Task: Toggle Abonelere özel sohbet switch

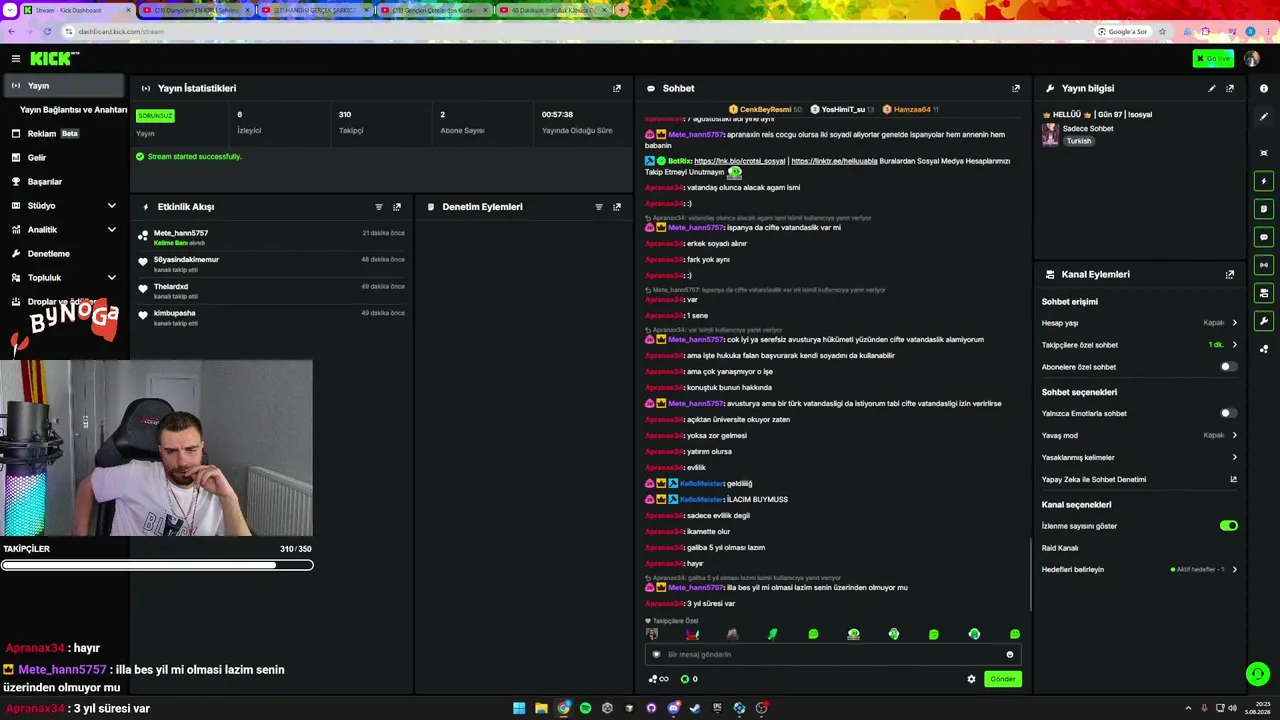Action: 1229,367
